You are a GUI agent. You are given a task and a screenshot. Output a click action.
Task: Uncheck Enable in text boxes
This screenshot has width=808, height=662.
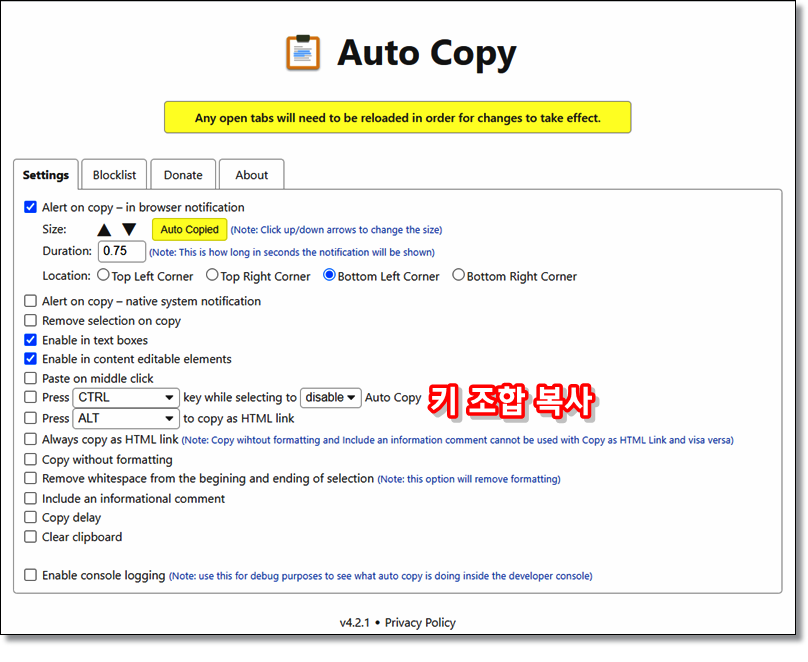click(30, 339)
